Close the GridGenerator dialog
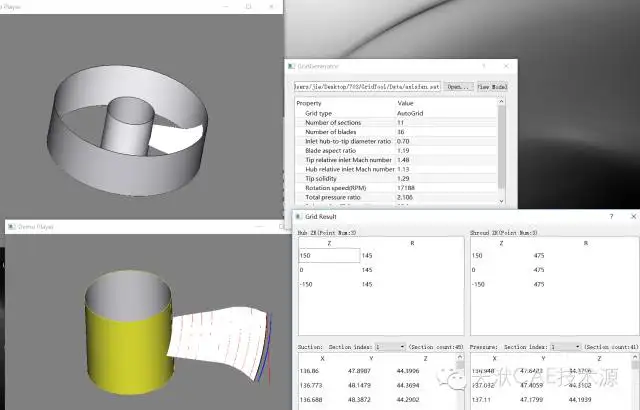This screenshot has height=410, width=640. pos(506,66)
